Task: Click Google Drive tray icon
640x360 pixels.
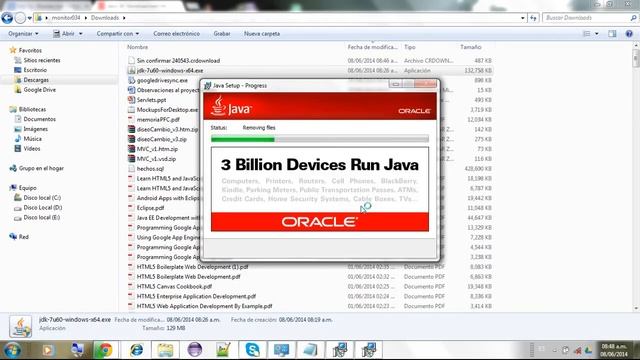Action: 588,350
